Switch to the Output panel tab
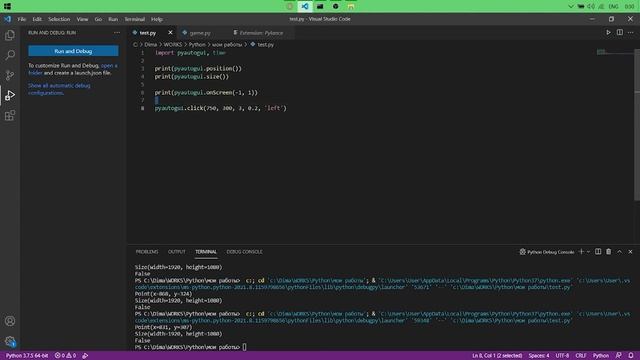Image resolution: width=640 pixels, height=360 pixels. click(177, 252)
